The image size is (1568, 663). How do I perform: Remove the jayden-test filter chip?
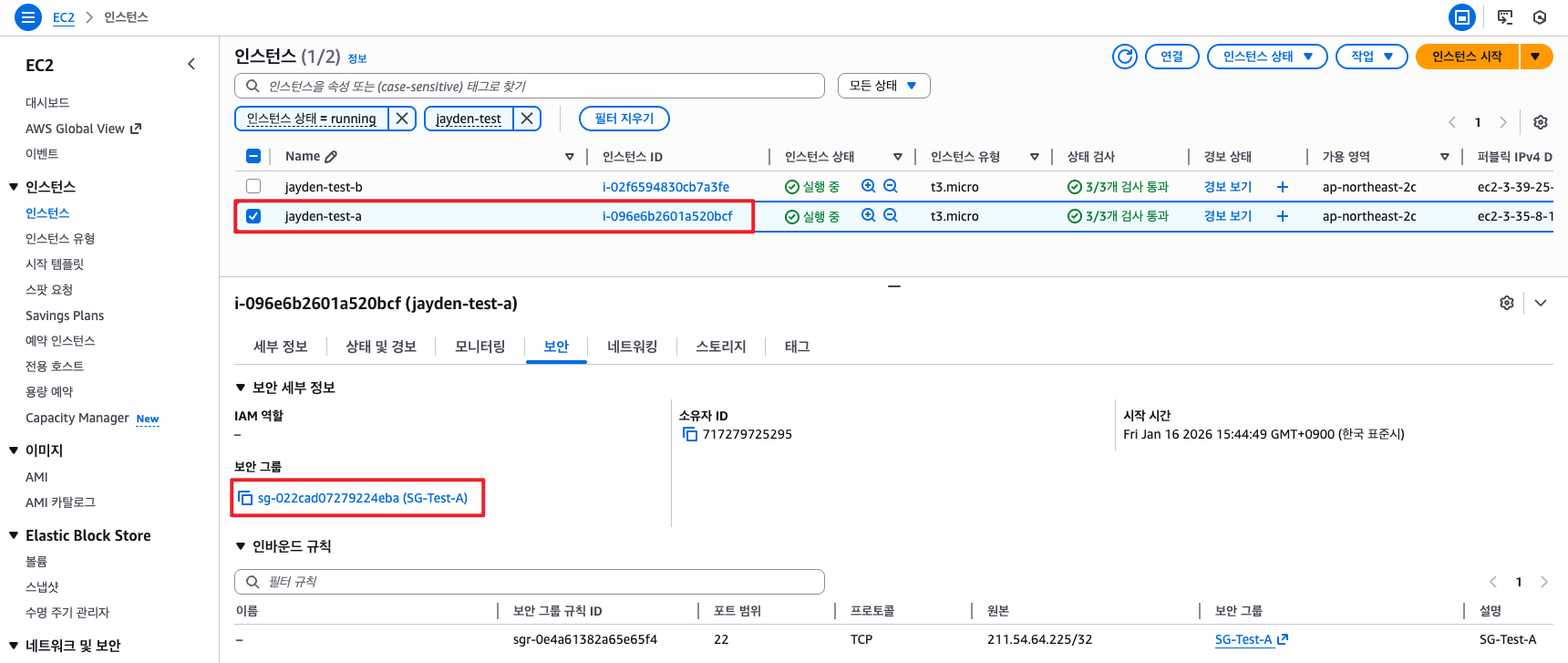(527, 119)
